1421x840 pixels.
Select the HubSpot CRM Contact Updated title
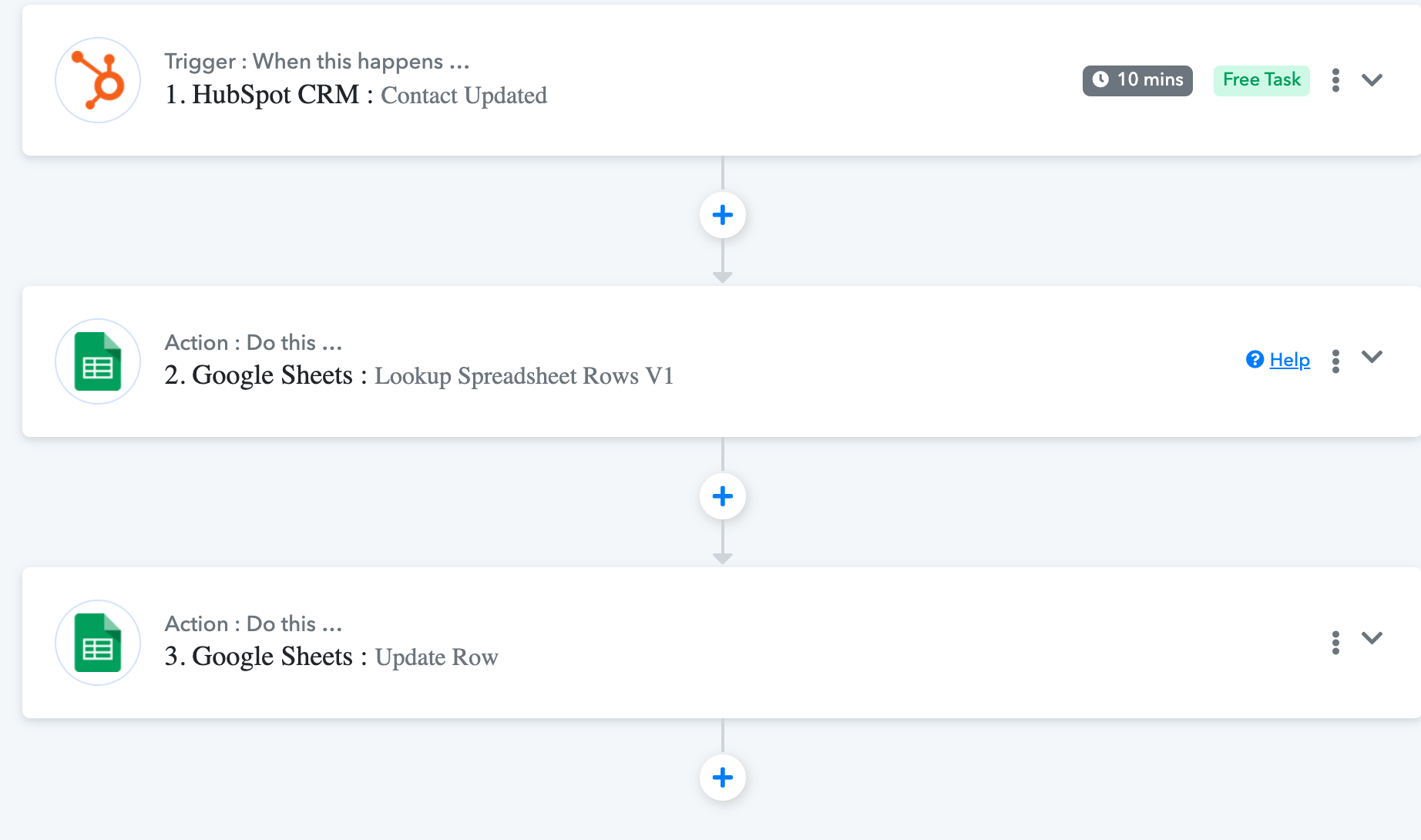(356, 95)
